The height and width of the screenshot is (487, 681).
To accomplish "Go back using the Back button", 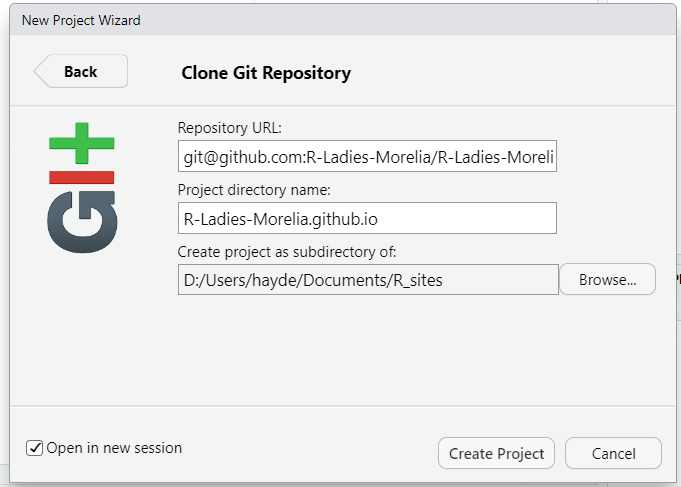I will click(81, 71).
